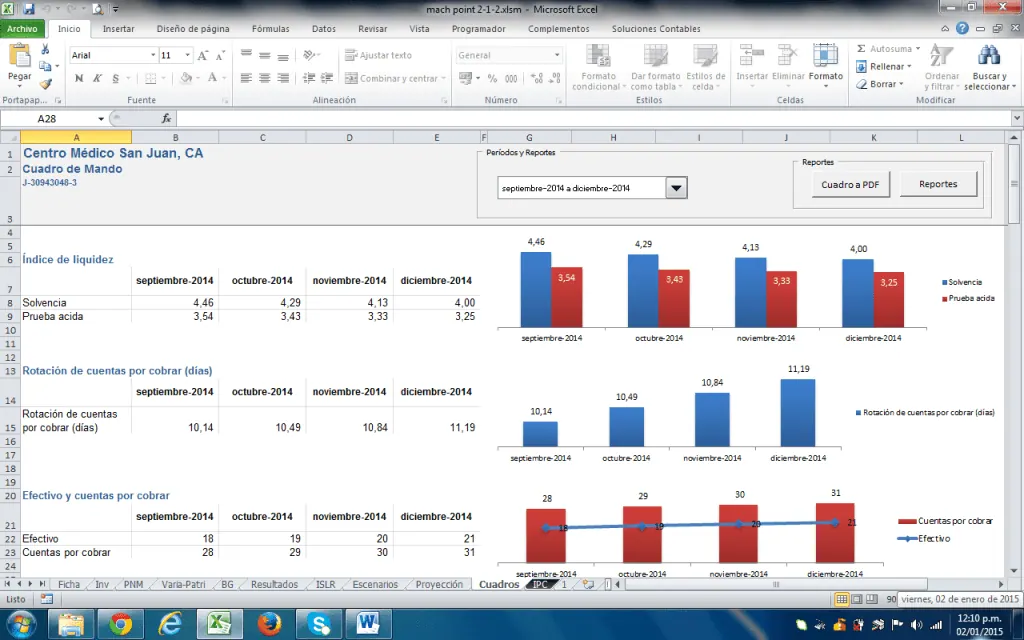Select the Escenarios sheet tab
The image size is (1024, 640).
[x=375, y=584]
